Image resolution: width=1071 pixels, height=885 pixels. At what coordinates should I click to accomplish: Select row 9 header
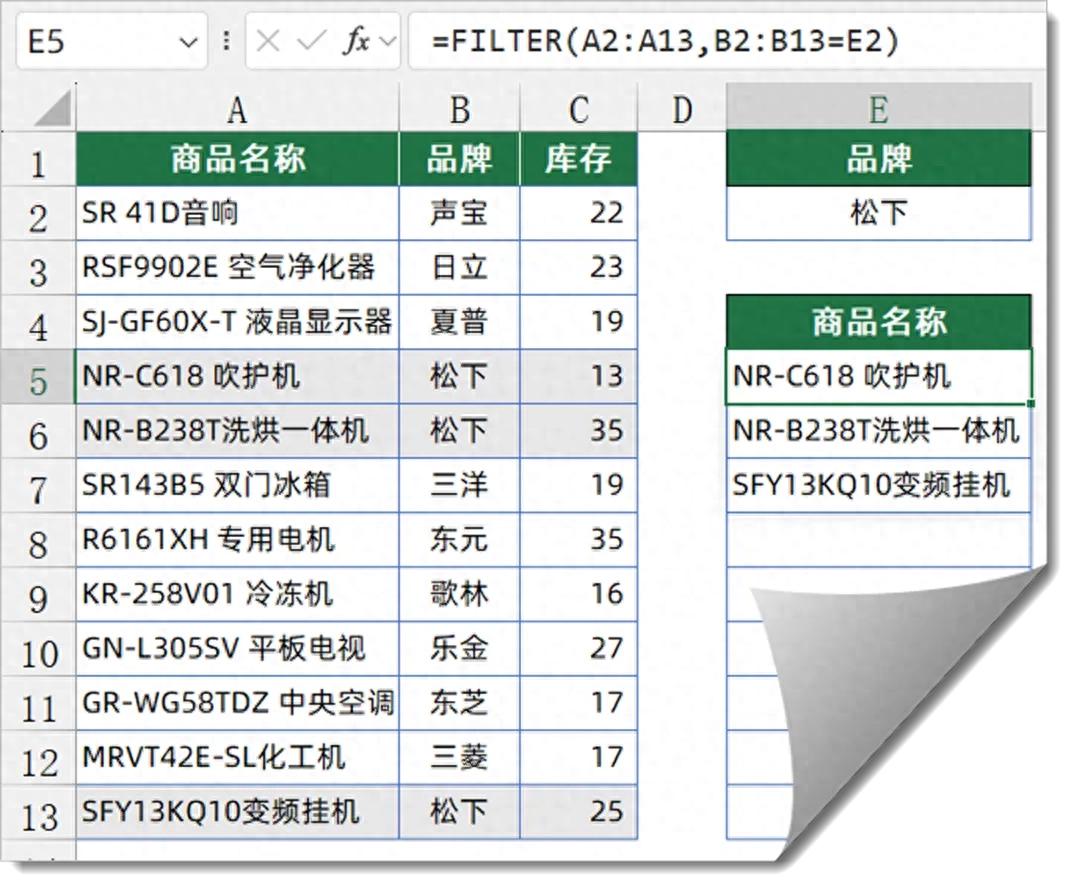[x=38, y=595]
